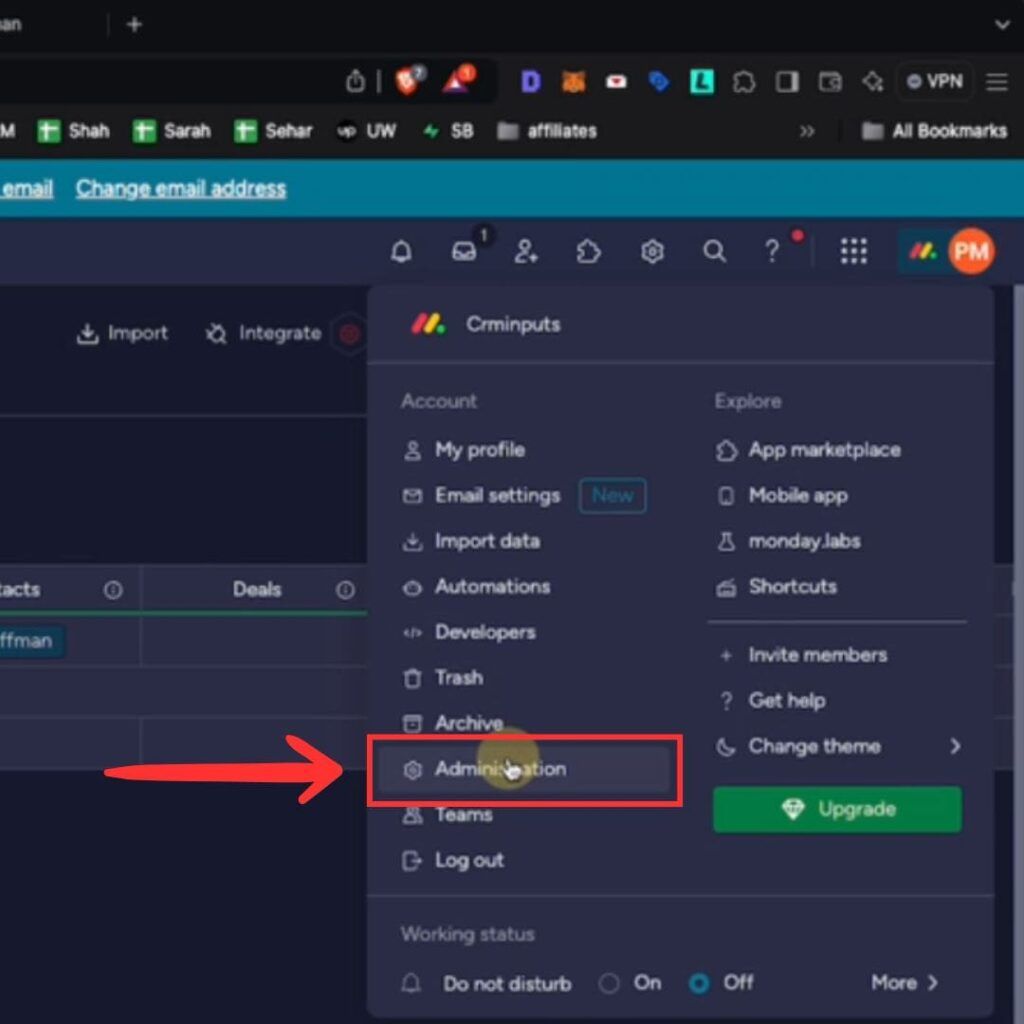
Task: Click Invite members in menu
Action: [803, 655]
